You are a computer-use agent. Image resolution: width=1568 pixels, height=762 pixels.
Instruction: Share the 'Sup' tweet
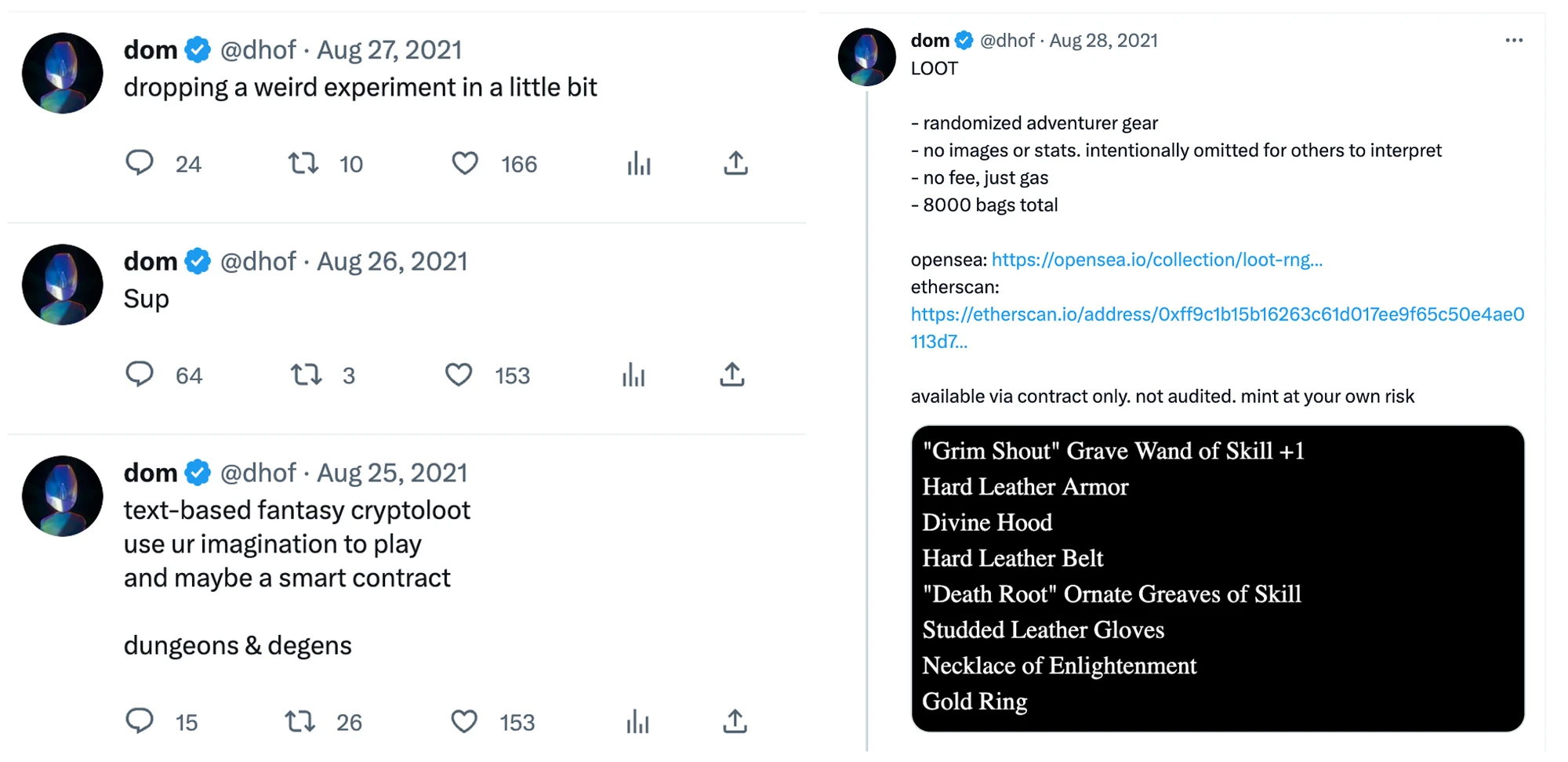pos(732,375)
